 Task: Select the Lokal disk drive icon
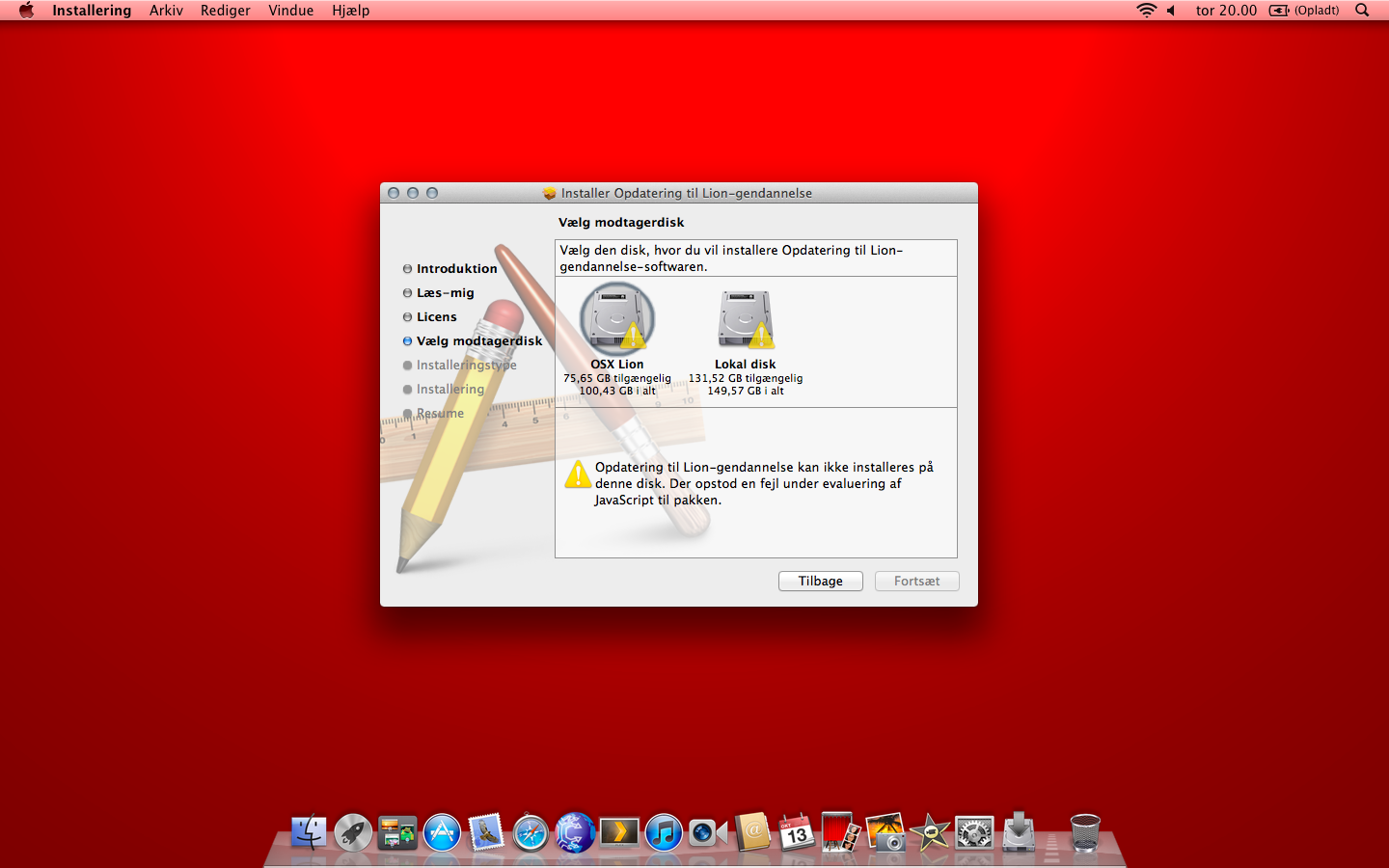[x=746, y=319]
